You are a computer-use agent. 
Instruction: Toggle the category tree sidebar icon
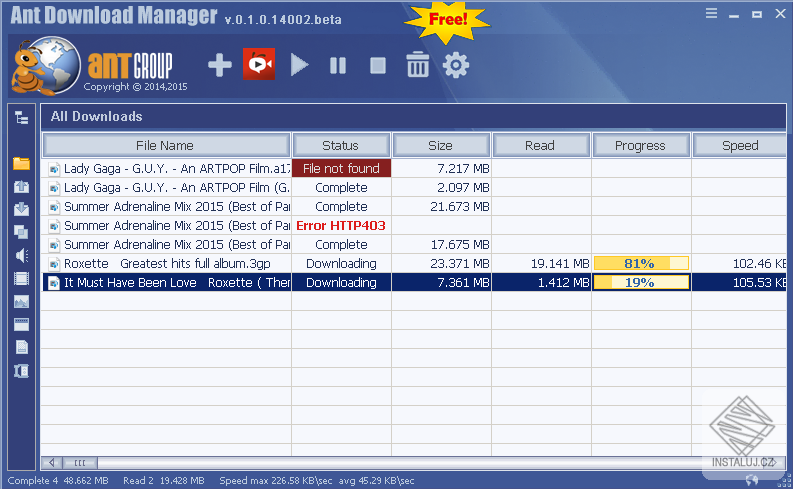click(x=21, y=118)
